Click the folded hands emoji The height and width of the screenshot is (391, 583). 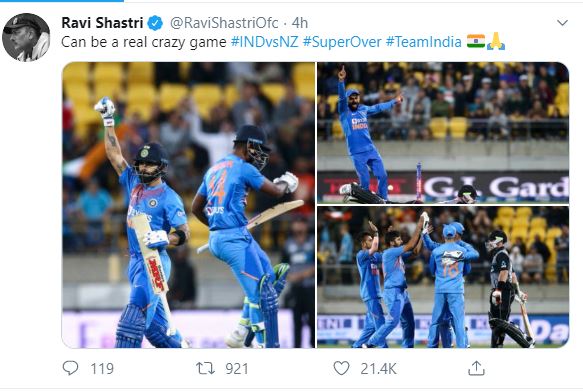point(496,41)
